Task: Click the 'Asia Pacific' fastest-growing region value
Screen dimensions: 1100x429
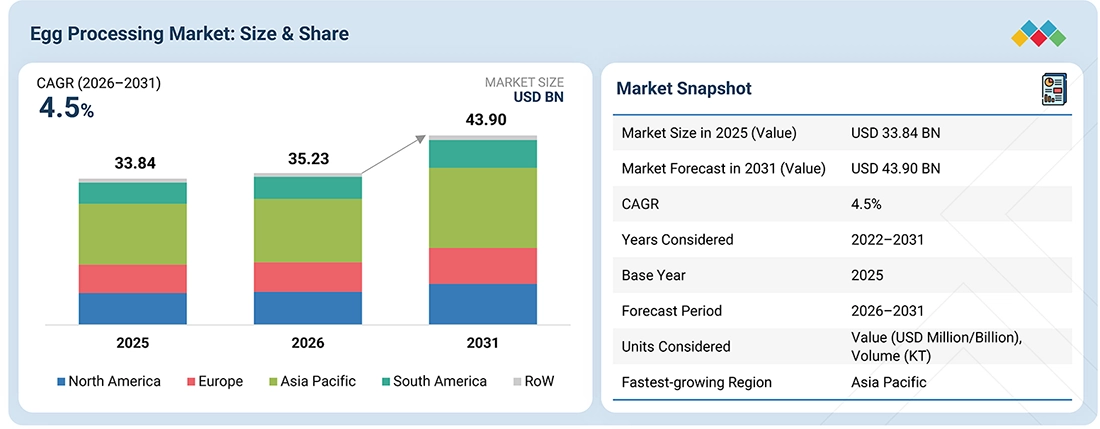Action: tap(889, 383)
